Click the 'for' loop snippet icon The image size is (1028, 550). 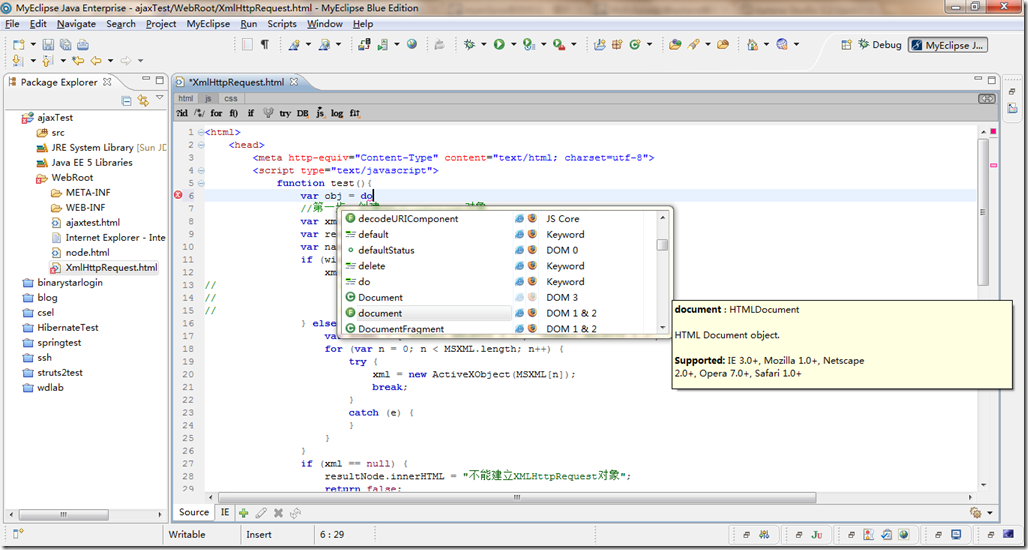pyautogui.click(x=216, y=113)
